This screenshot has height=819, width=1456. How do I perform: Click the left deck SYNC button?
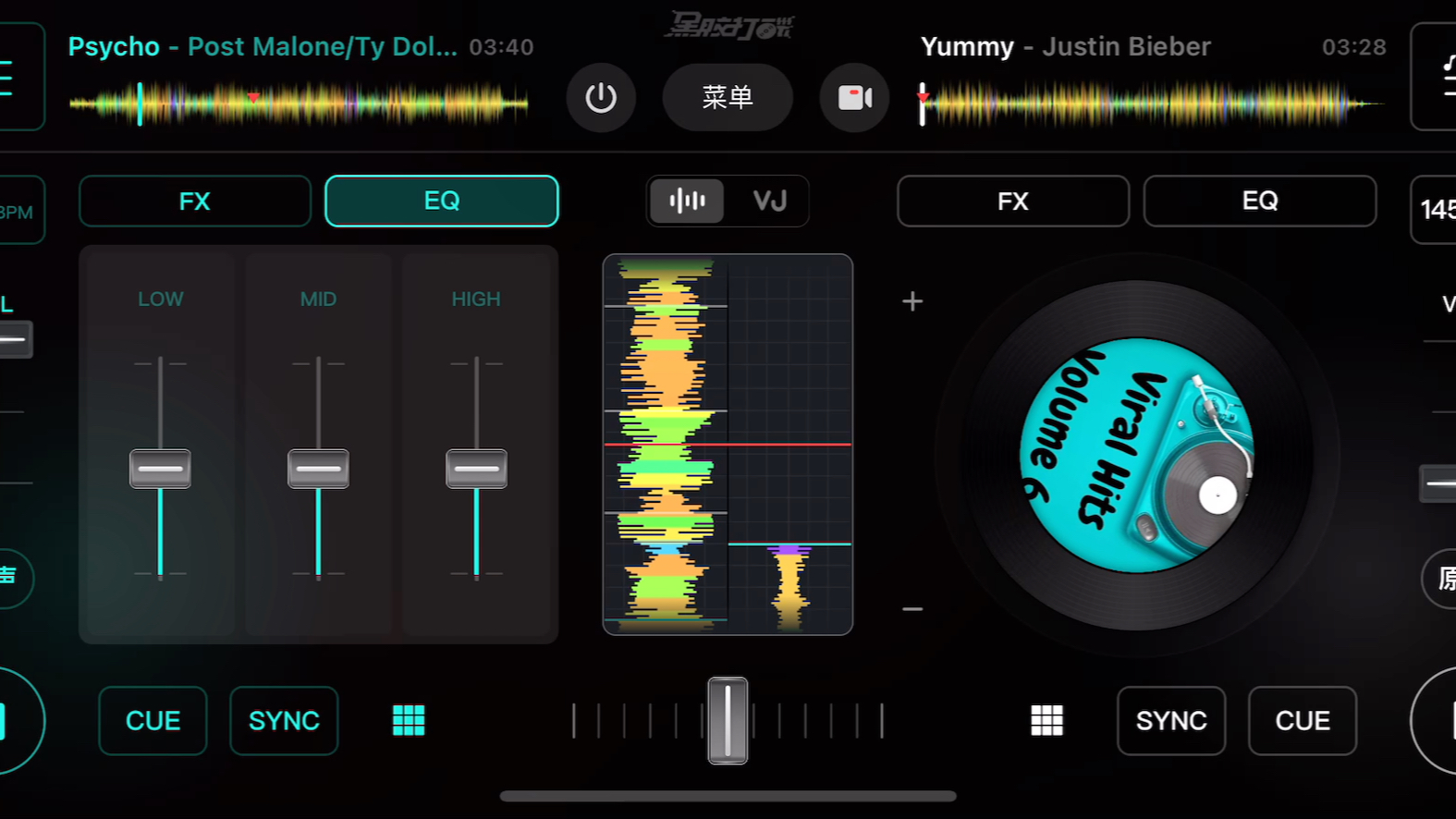[x=284, y=721]
